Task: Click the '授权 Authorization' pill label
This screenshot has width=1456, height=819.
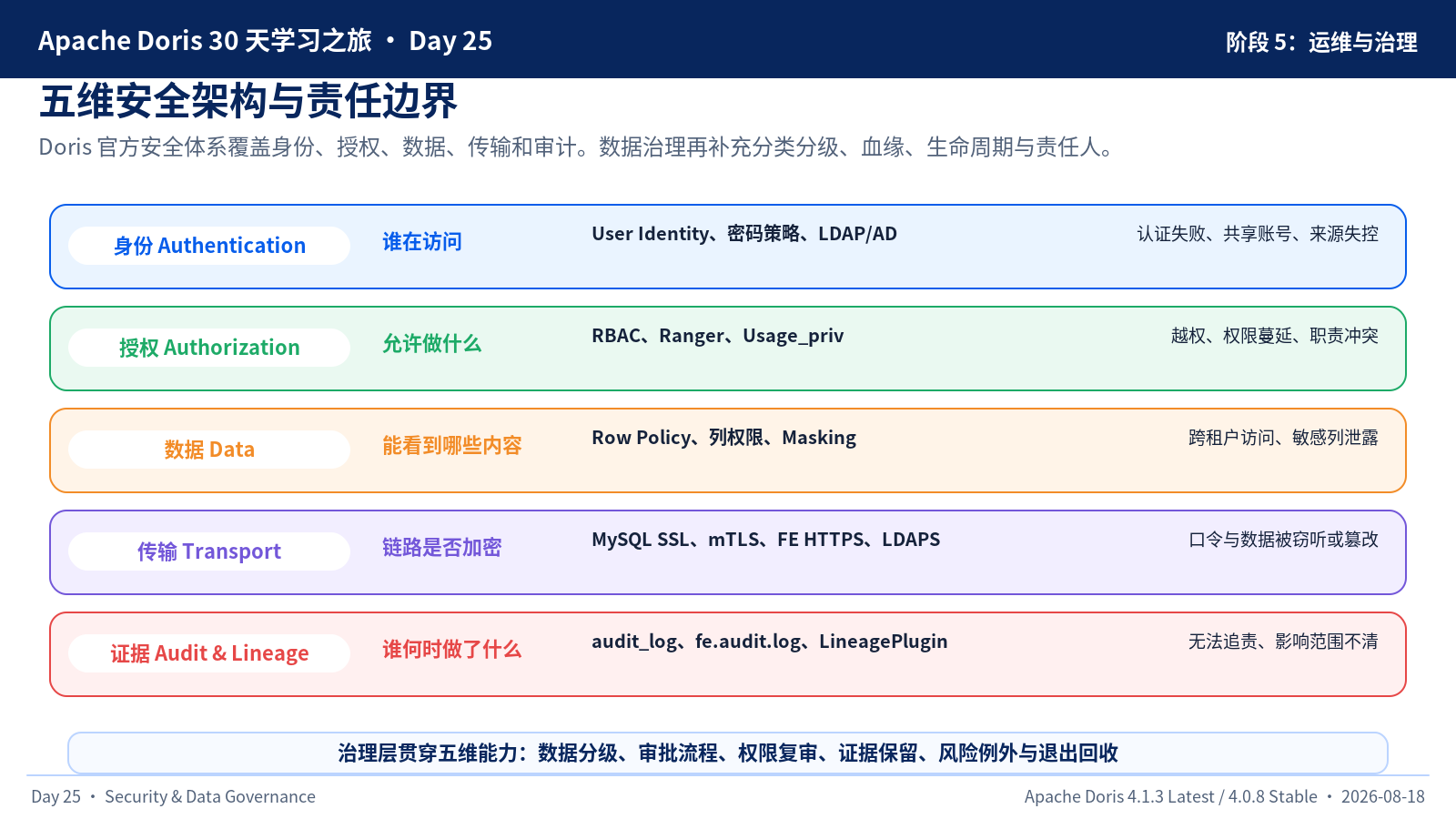Action: (x=209, y=348)
